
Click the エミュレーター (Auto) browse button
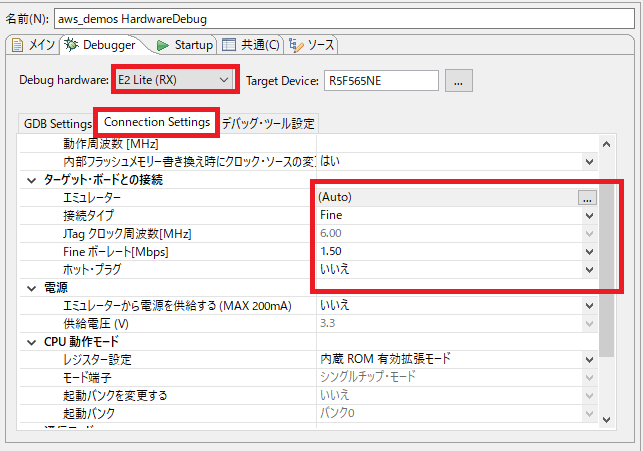click(x=588, y=197)
